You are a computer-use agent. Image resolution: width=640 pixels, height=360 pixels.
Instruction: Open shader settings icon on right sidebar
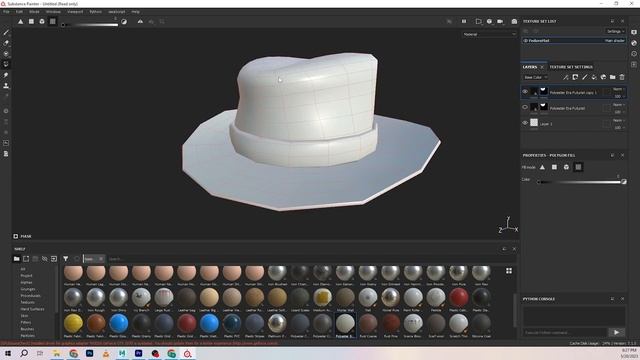[634, 43]
